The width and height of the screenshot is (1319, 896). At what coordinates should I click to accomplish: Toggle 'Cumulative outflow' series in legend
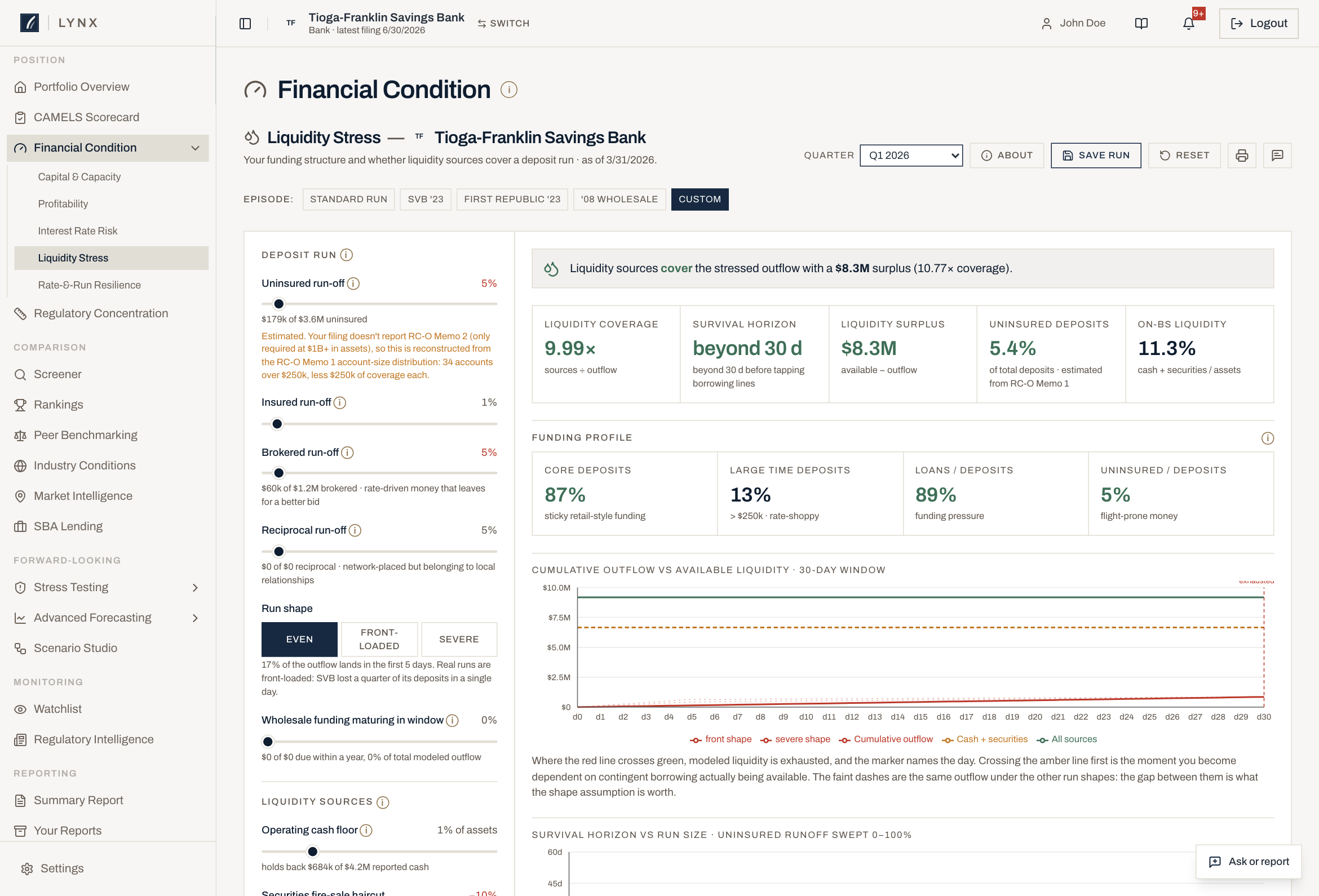click(886, 739)
